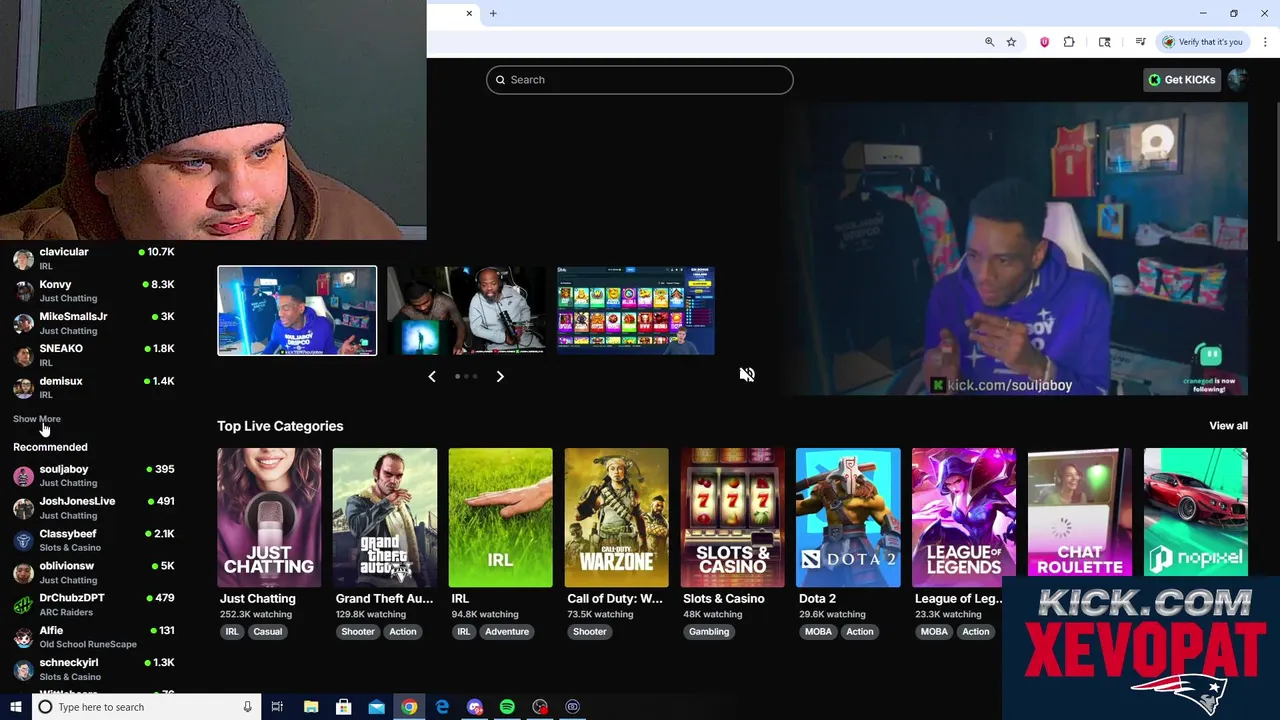
Task: Open Task View on the taskbar
Action: coord(277,707)
